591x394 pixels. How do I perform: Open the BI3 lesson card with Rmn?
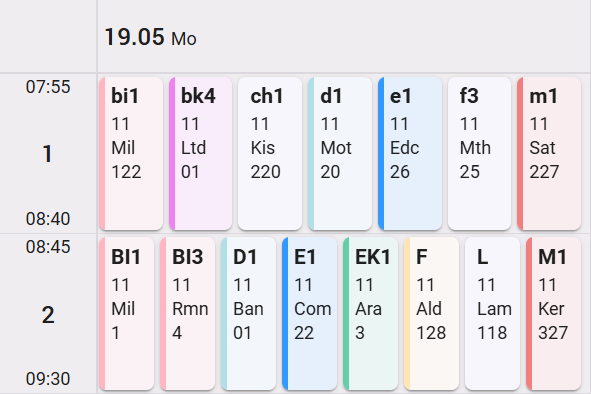tap(187, 313)
